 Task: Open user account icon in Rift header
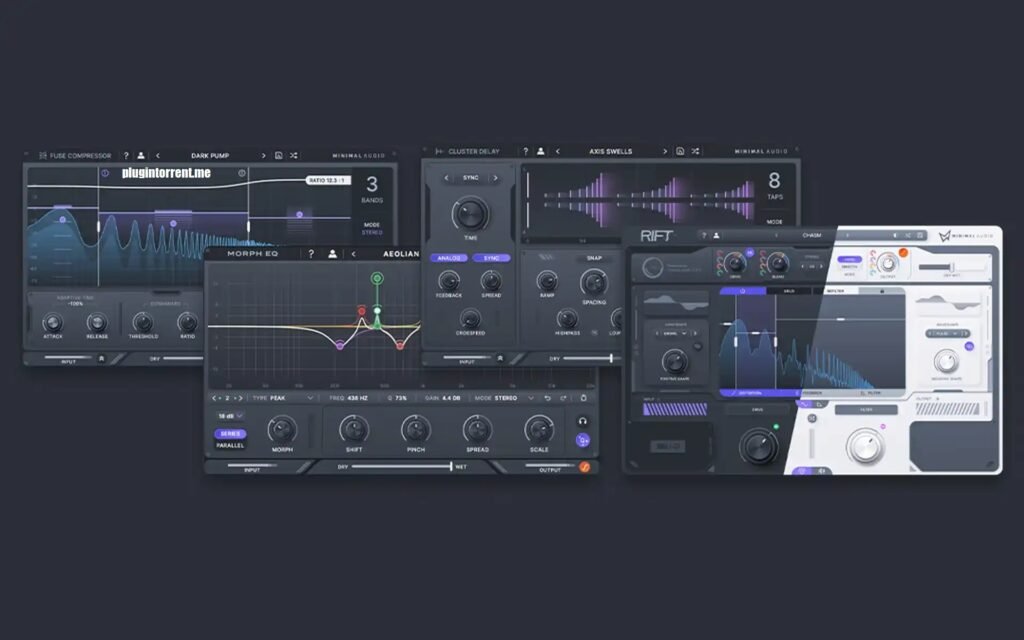(x=716, y=235)
